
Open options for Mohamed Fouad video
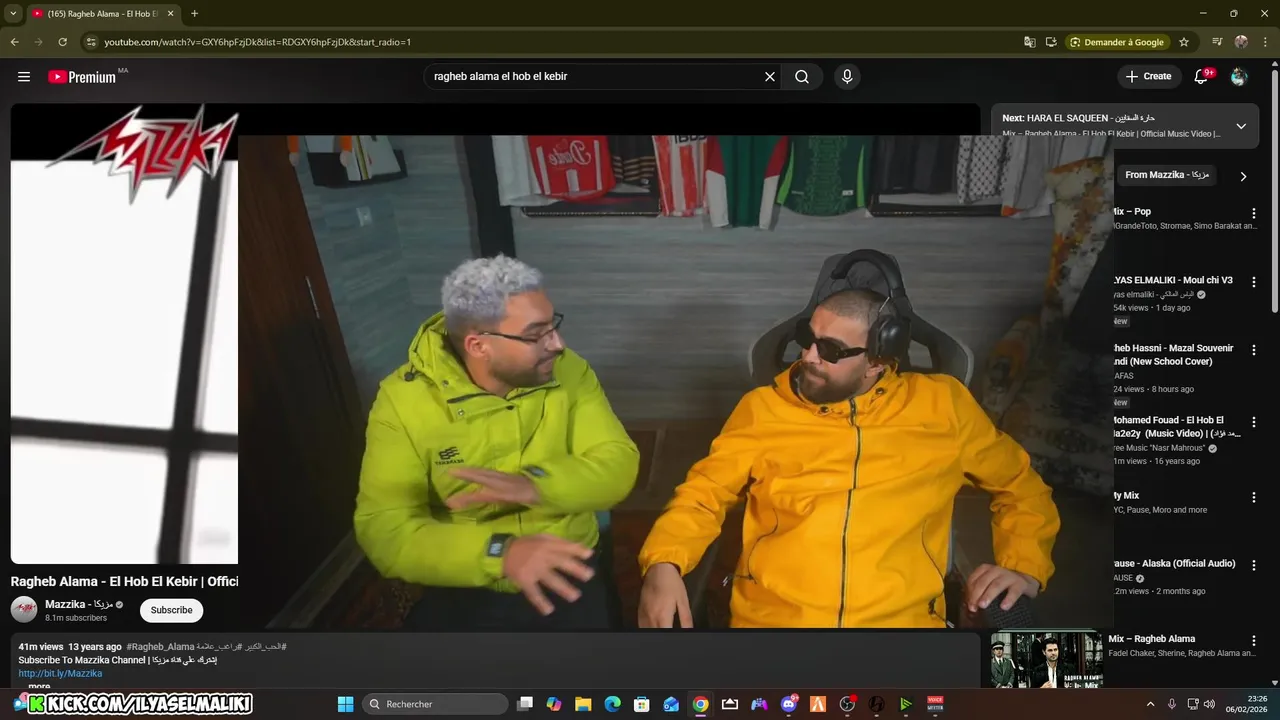coord(1254,422)
